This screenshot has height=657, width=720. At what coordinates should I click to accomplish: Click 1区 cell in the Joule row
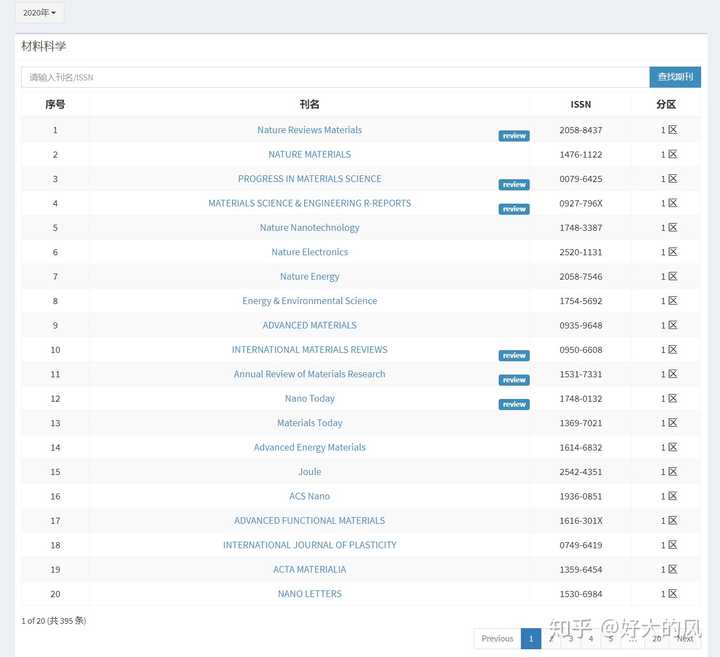(669, 472)
